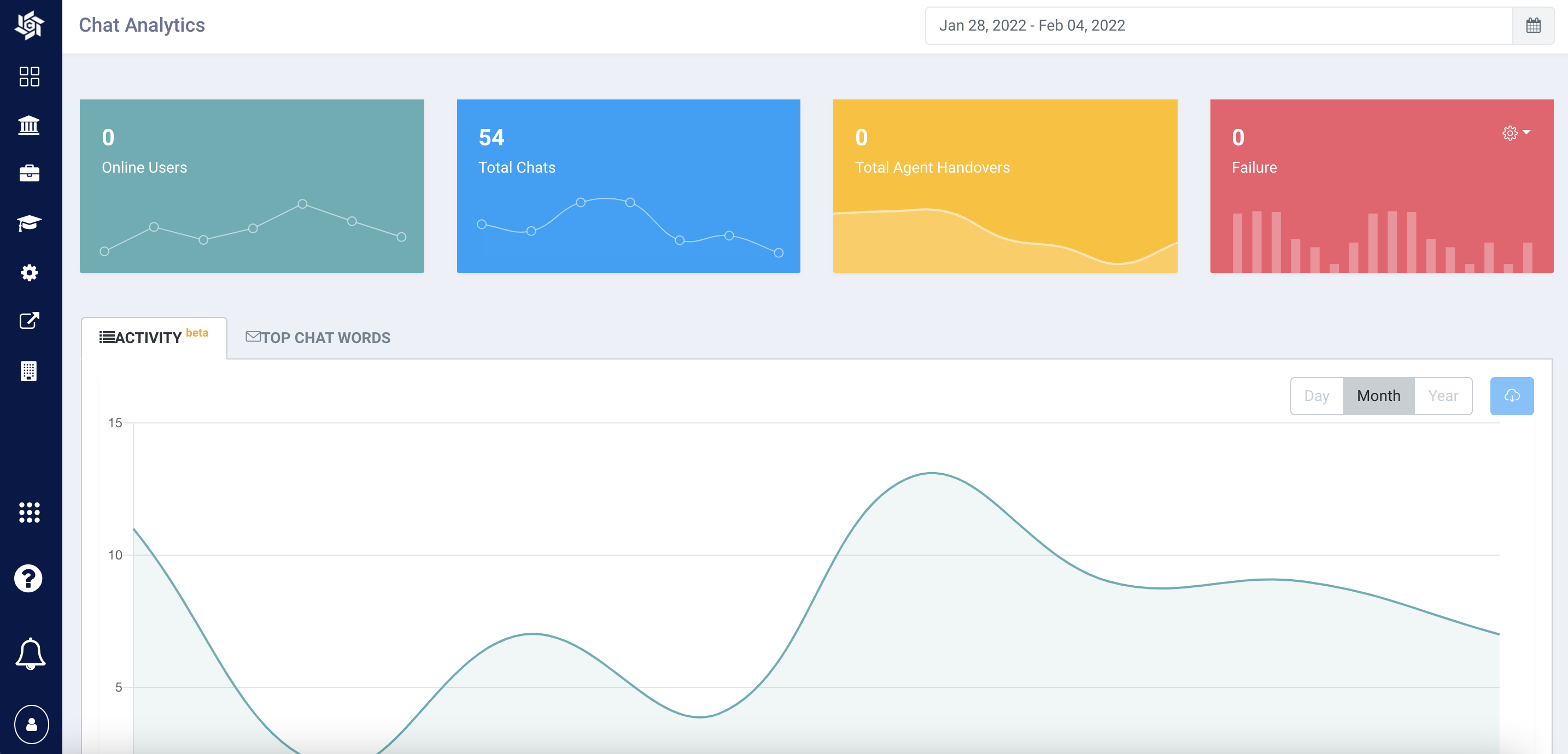Click the bank building sidebar icon

click(29, 125)
